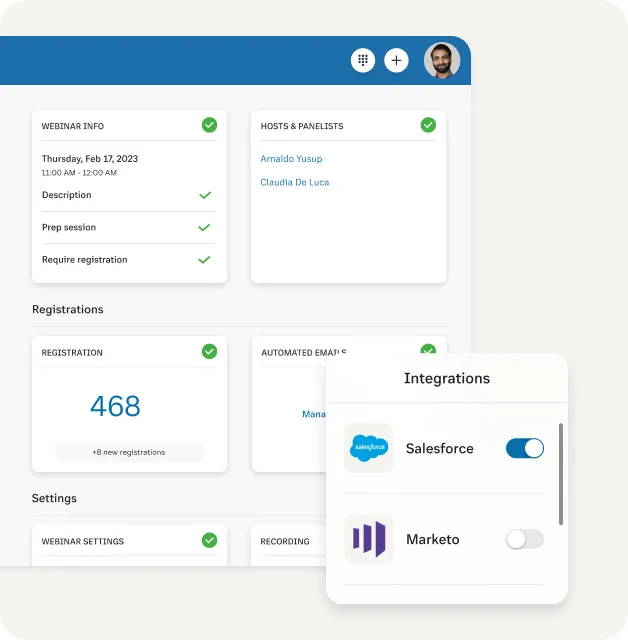Click the Integrations panel scrollbar

point(560,474)
